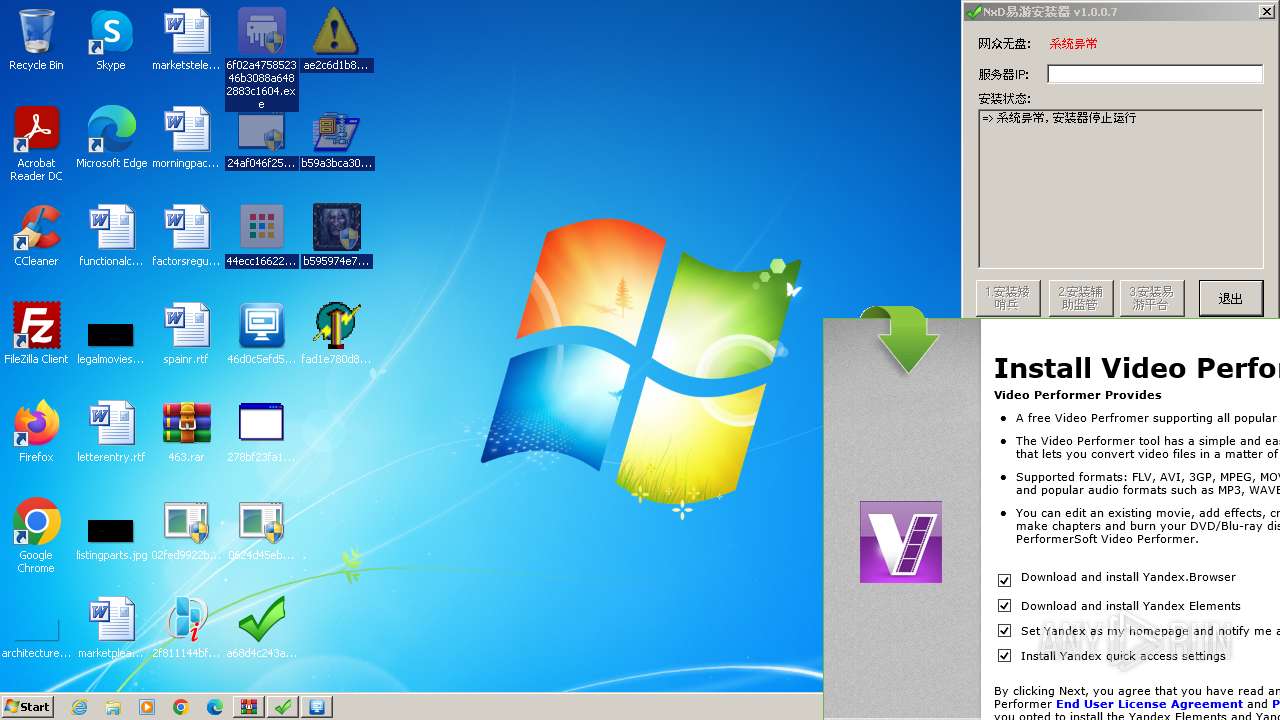Open the Firefox desktop shortcut
Screen dimensions: 1280x720
[x=36, y=432]
